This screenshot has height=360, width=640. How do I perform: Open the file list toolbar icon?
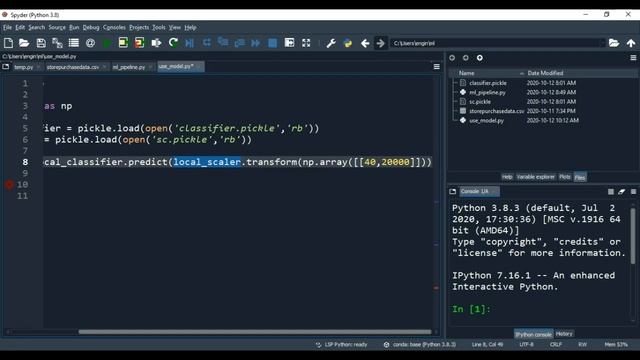(74, 43)
